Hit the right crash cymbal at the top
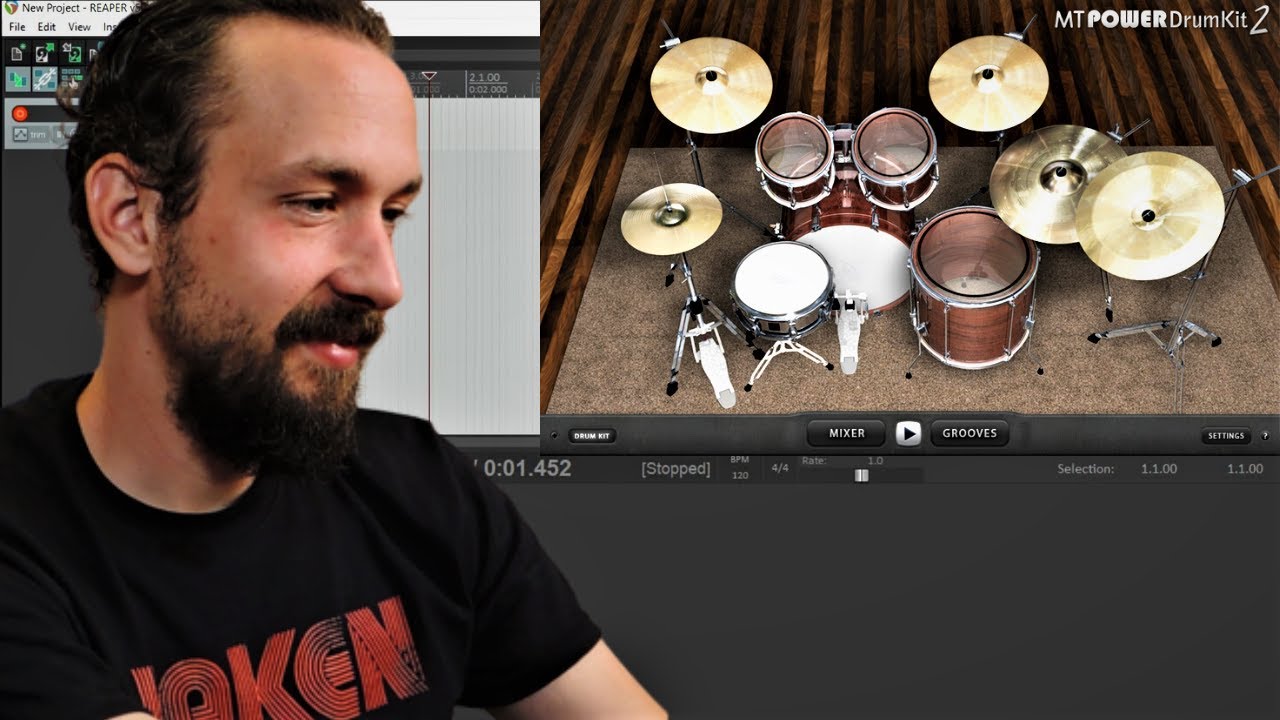Screen dimensions: 1280x720 (x=988, y=81)
